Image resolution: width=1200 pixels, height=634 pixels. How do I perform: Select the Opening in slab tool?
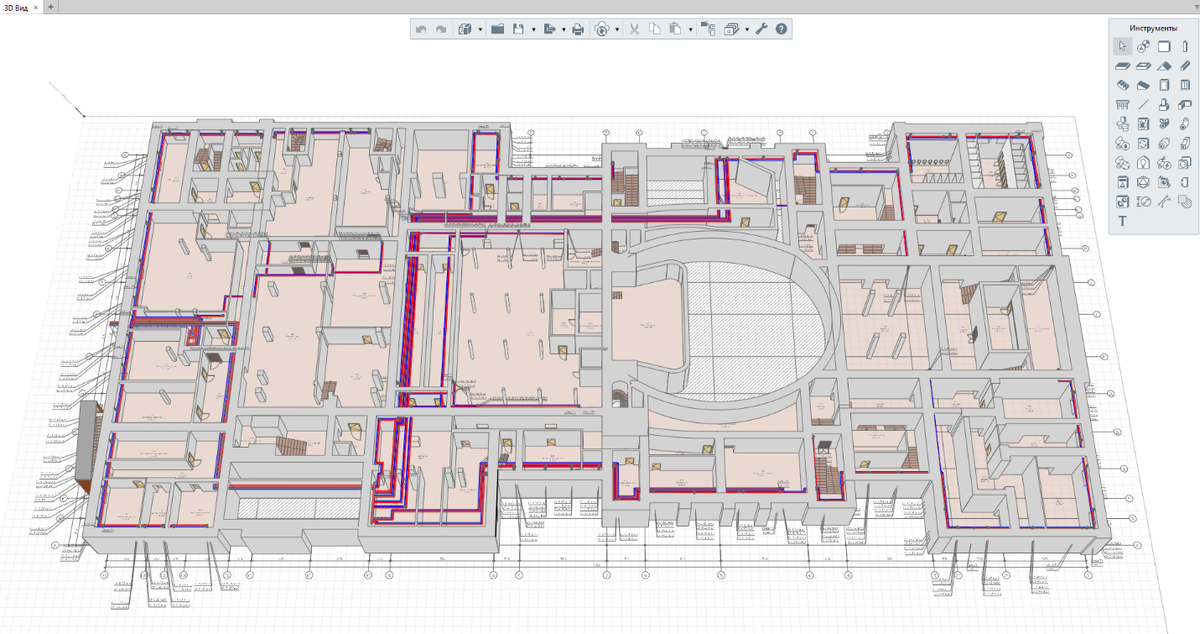coord(1143,65)
